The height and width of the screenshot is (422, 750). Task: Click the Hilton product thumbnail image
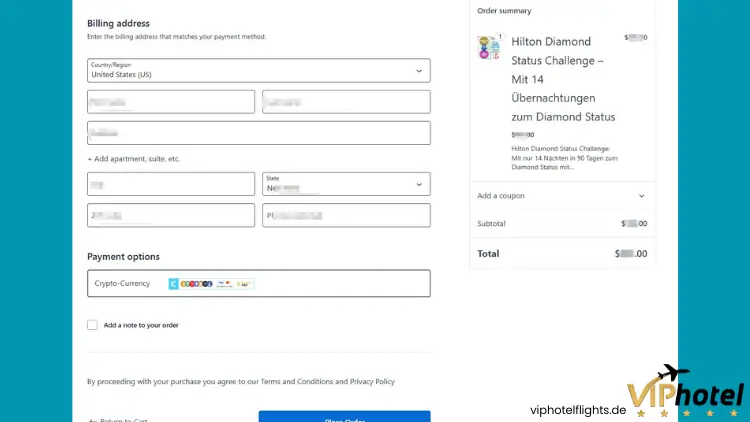click(x=489, y=48)
